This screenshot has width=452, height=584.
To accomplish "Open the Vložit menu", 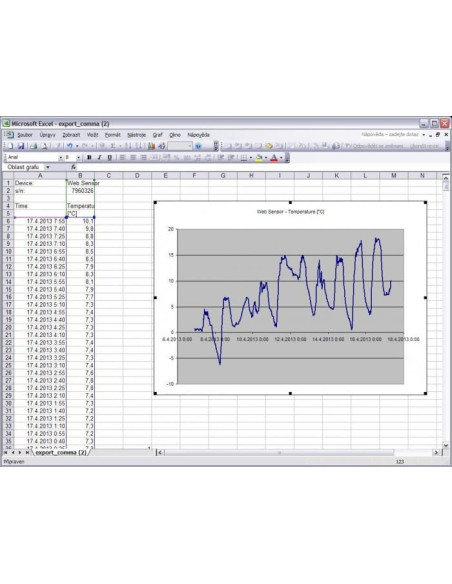I will (92, 135).
